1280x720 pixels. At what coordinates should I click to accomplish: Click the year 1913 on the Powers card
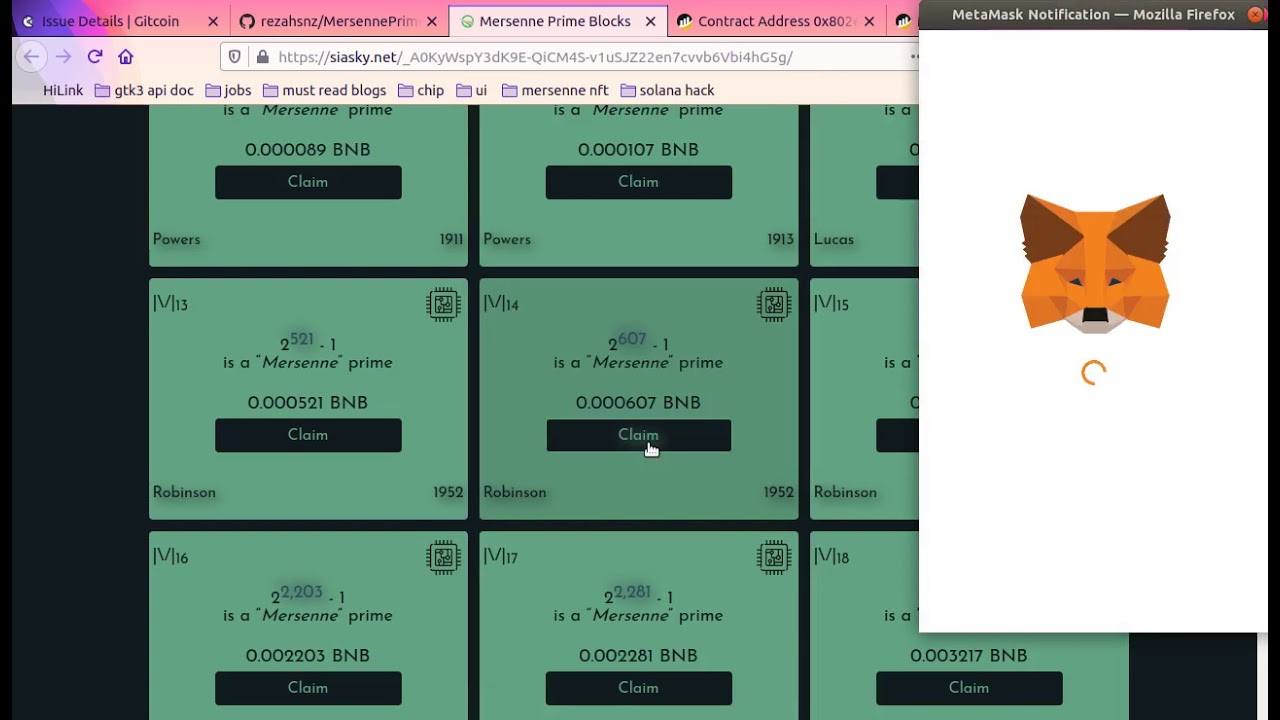[780, 239]
